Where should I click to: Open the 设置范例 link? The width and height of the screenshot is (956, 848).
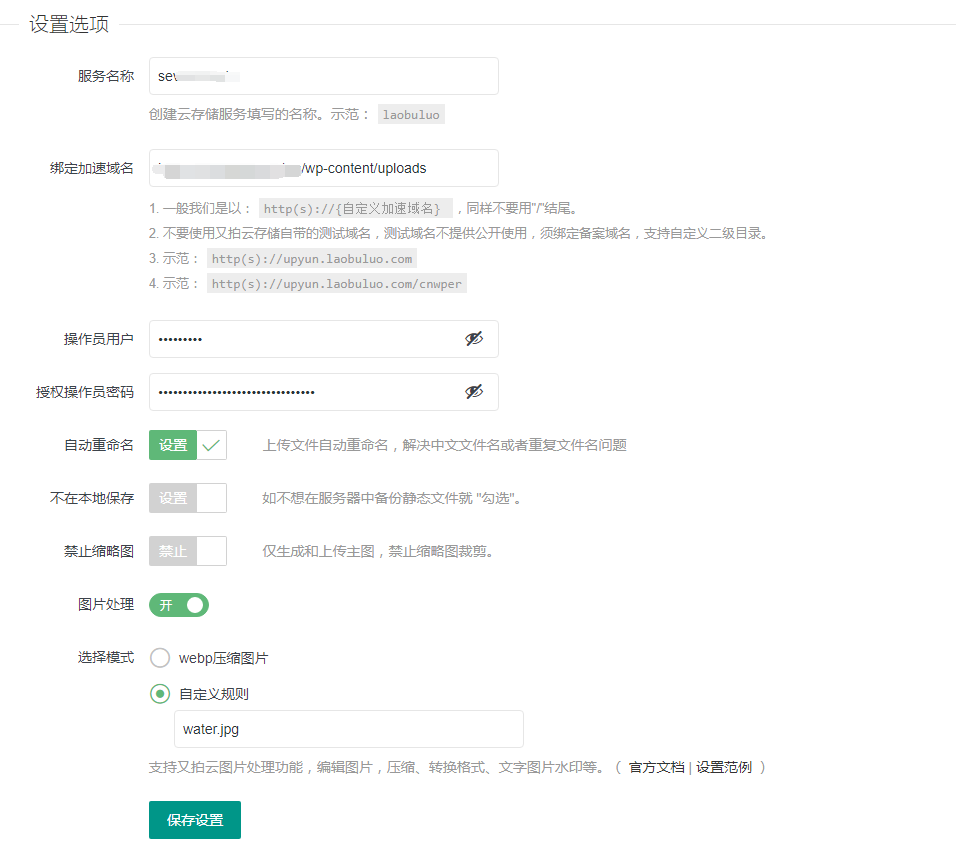[x=724, y=767]
